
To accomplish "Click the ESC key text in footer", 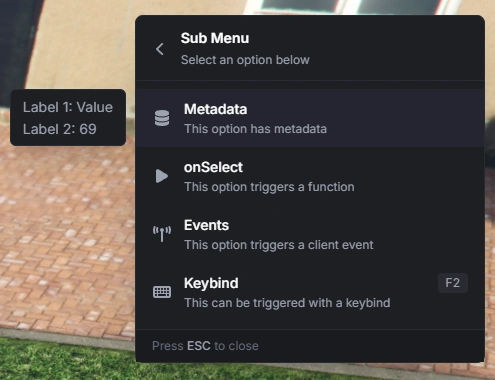I will (x=199, y=346).
